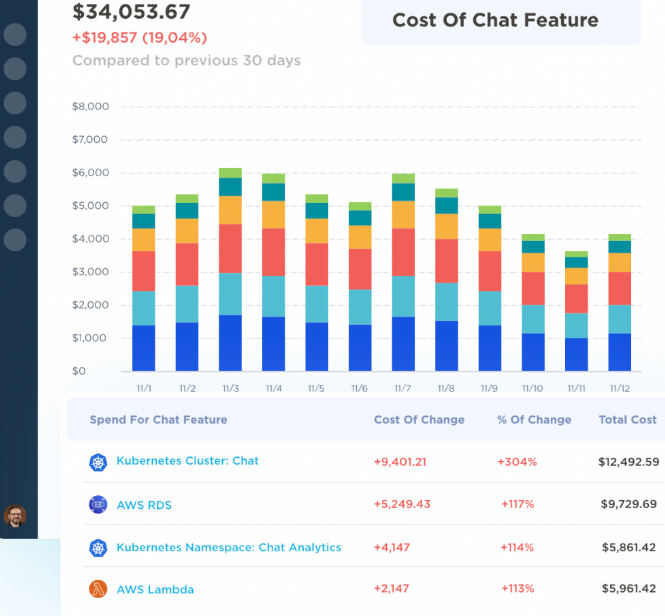The width and height of the screenshot is (665, 616).
Task: Click the topmost circle icon in sidebar
Action: pyautogui.click(x=15, y=35)
